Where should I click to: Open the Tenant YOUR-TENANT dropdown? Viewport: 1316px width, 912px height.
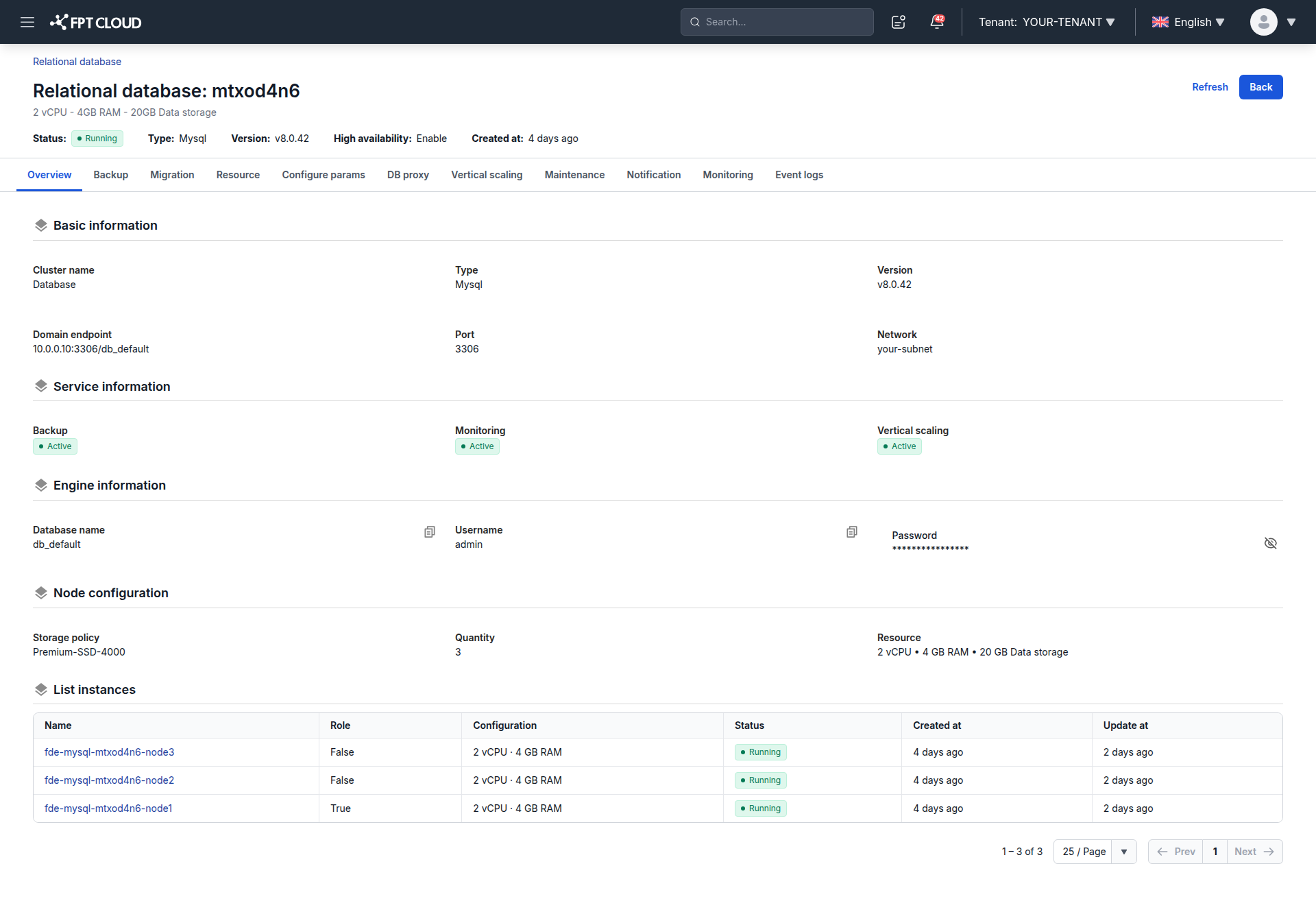coord(1047,22)
